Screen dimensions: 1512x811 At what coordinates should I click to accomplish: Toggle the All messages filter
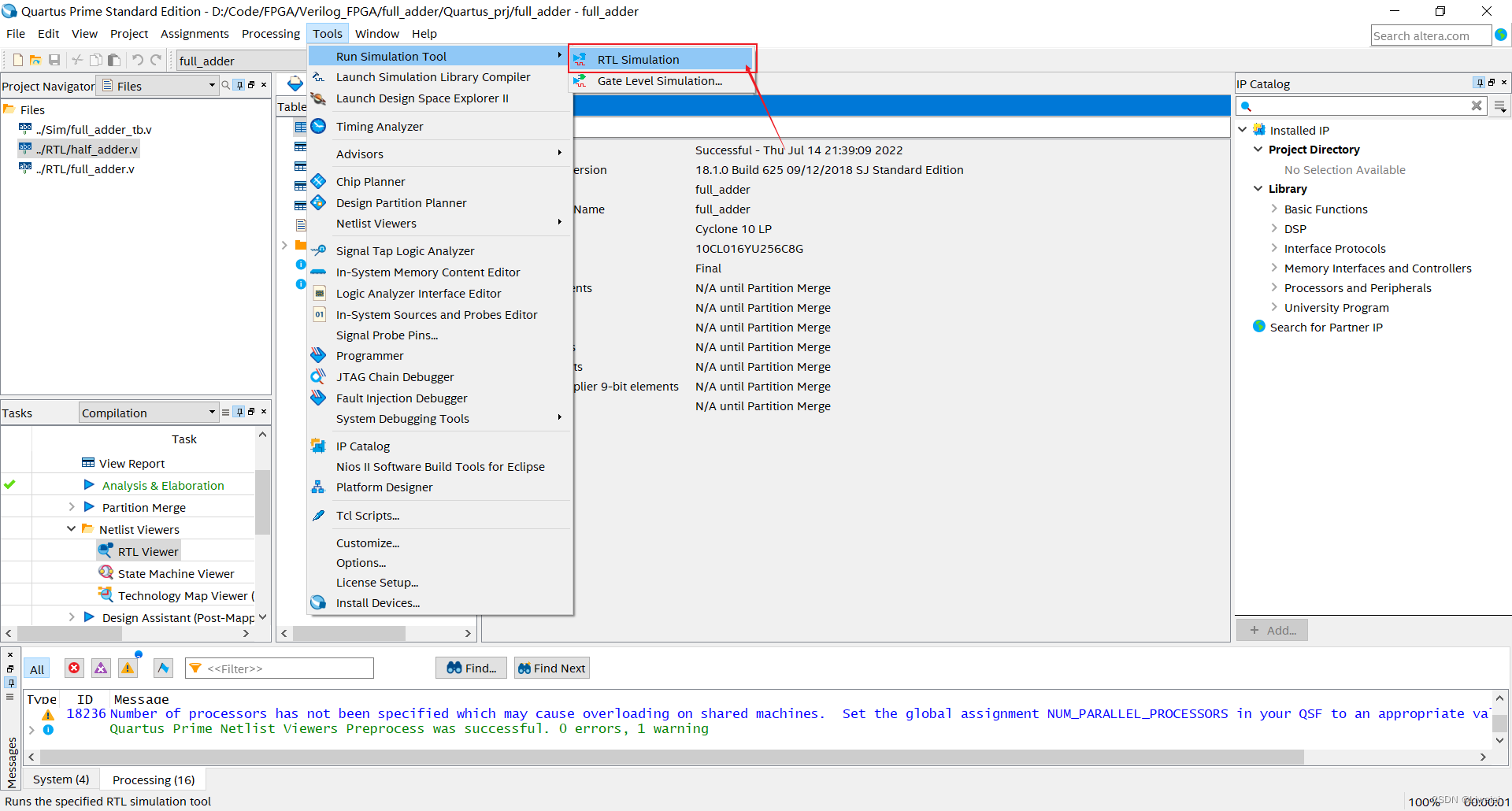pyautogui.click(x=37, y=668)
